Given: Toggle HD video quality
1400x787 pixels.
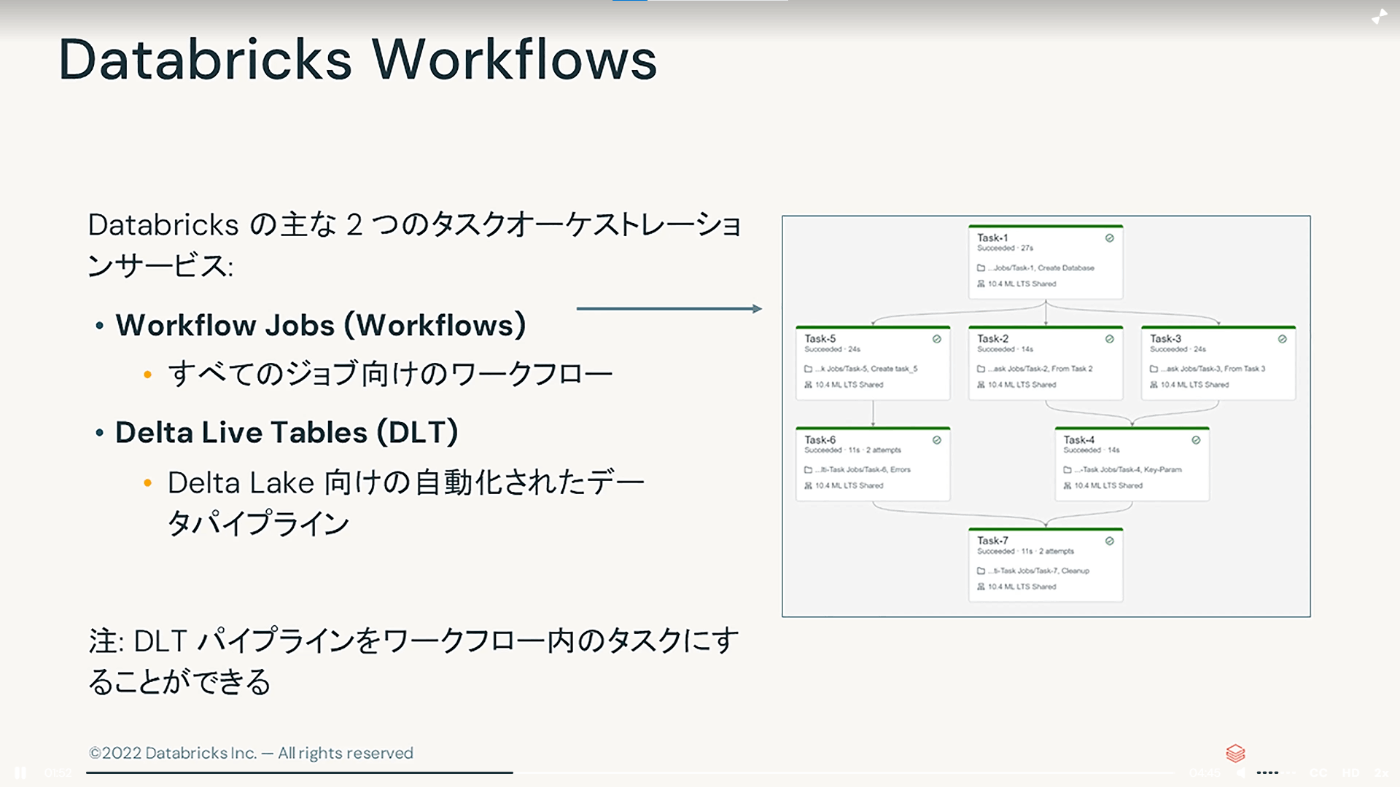Looking at the screenshot, I should [x=1350, y=773].
